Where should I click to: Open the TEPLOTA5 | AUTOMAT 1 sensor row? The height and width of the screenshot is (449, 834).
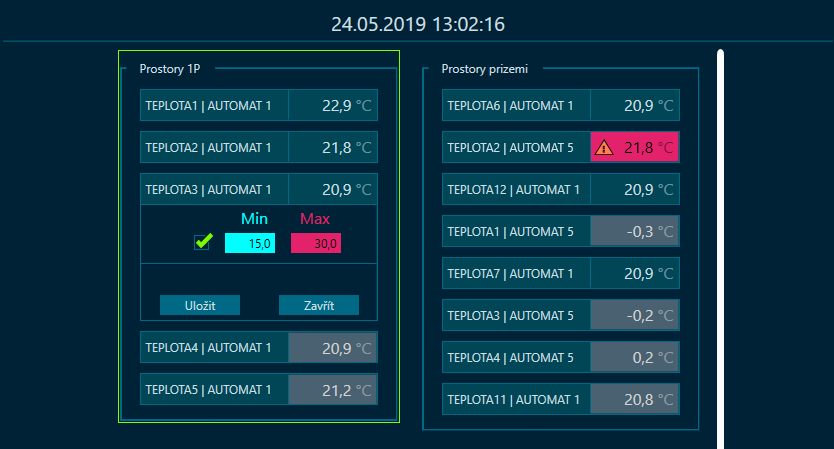point(259,389)
